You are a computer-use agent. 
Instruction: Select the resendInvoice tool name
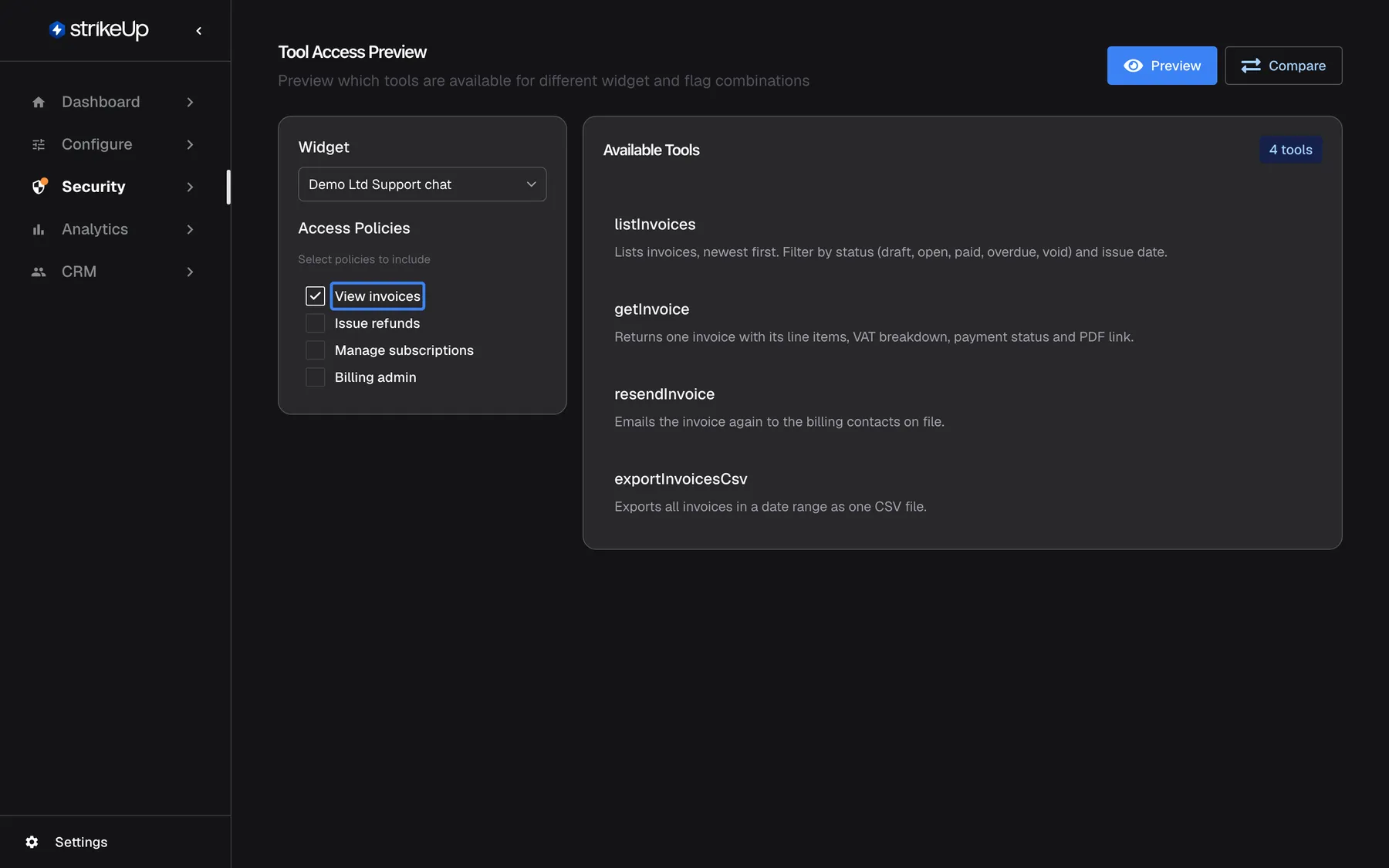coord(664,394)
